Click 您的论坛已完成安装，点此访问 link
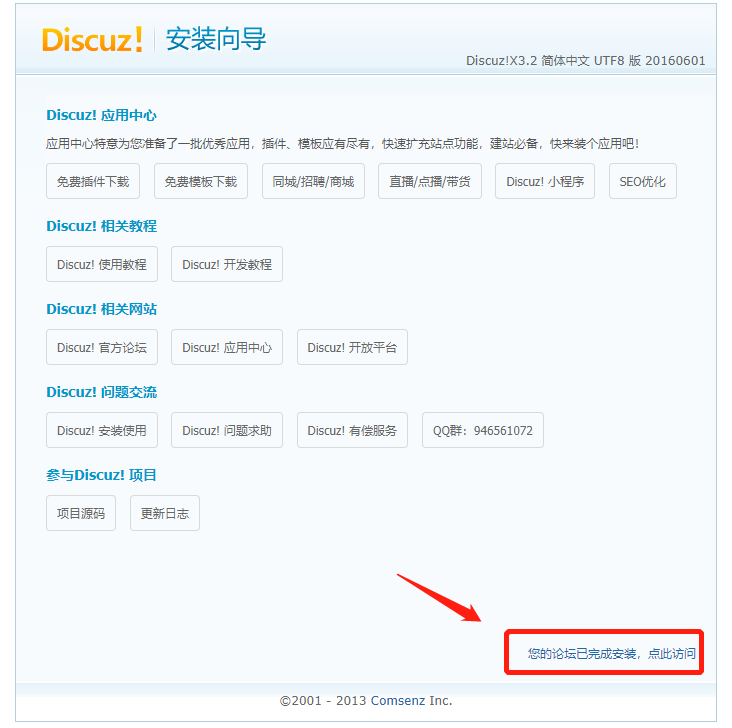This screenshot has width=732, height=728. 612,653
